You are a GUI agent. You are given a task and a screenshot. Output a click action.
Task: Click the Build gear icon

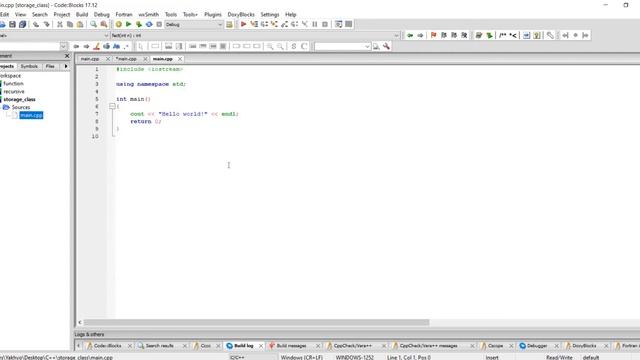[118, 24]
